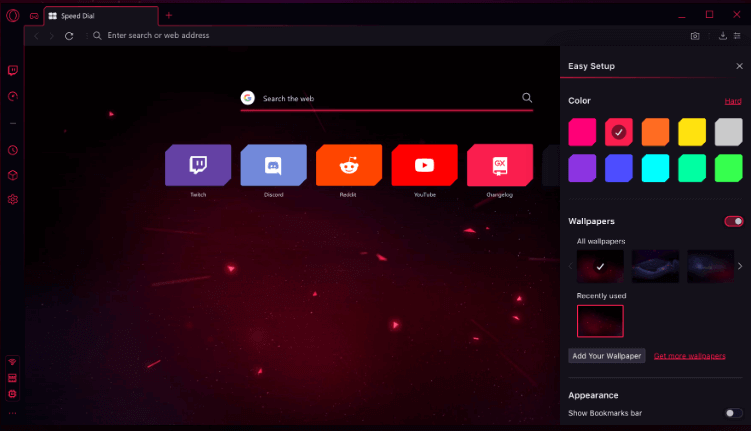Open GX Control speedometer in sidebar
The width and height of the screenshot is (751, 431).
tap(13, 96)
